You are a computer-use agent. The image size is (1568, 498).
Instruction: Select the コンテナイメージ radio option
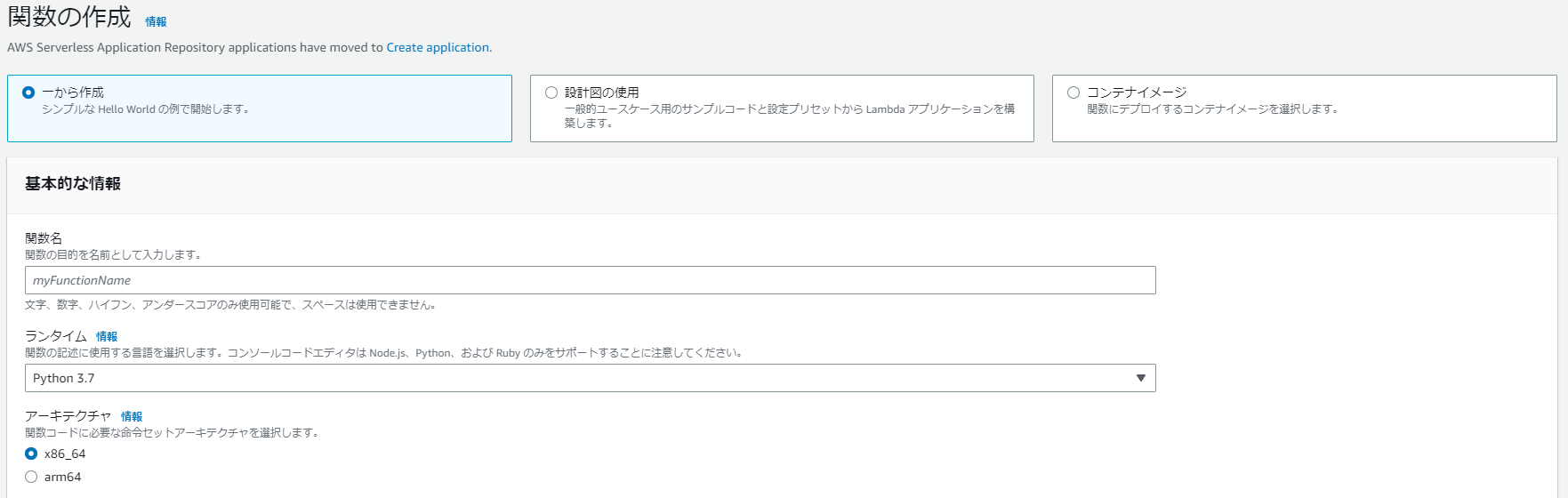(x=1073, y=92)
